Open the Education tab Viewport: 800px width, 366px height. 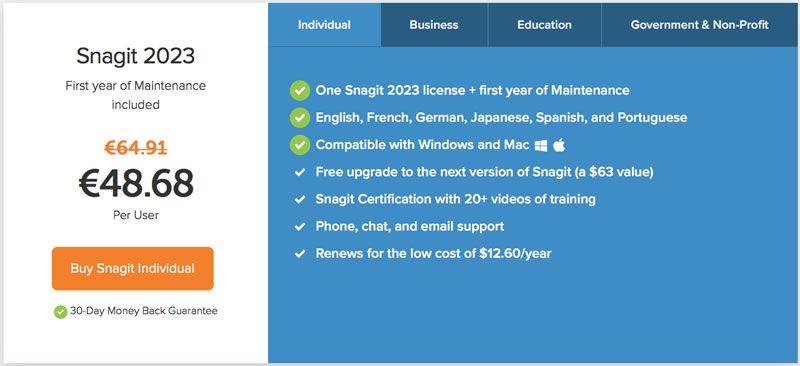click(x=544, y=25)
